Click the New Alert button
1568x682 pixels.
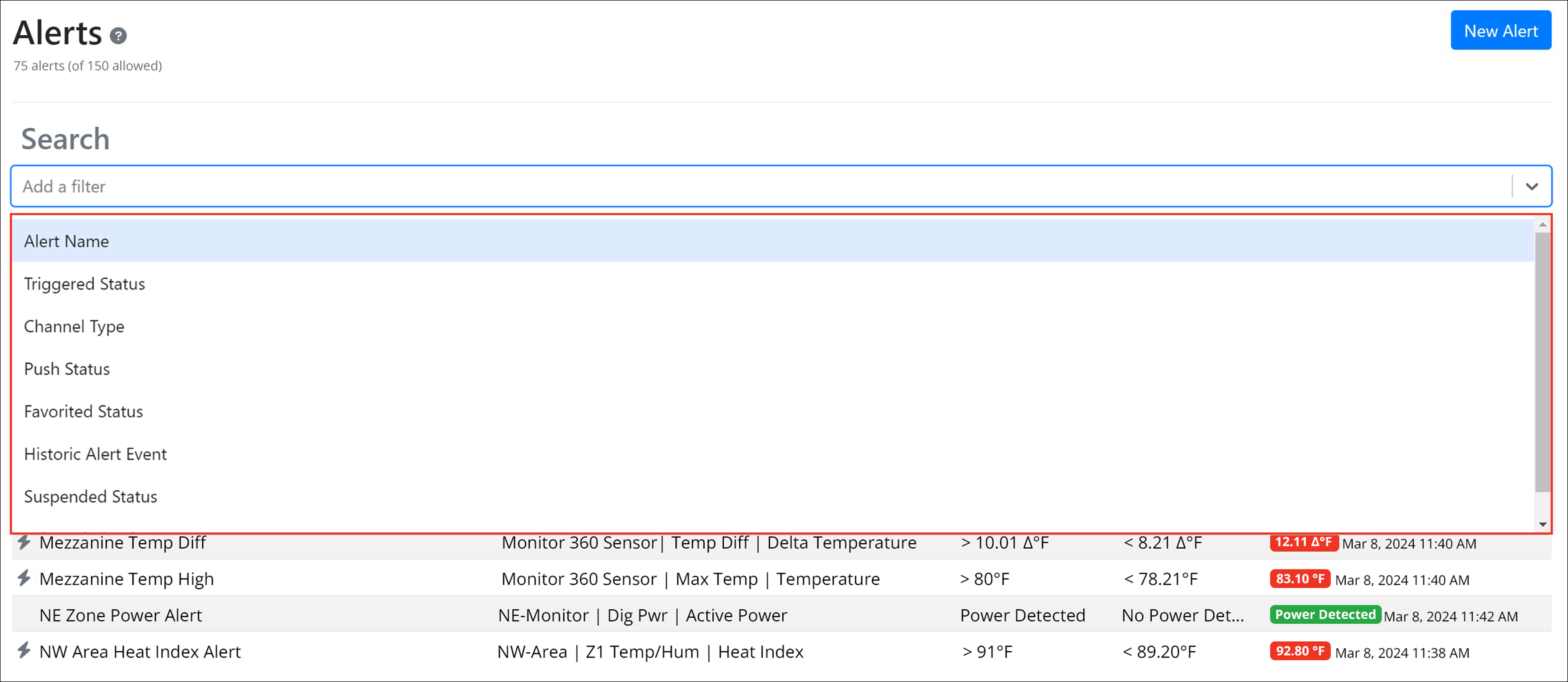[x=1501, y=30]
